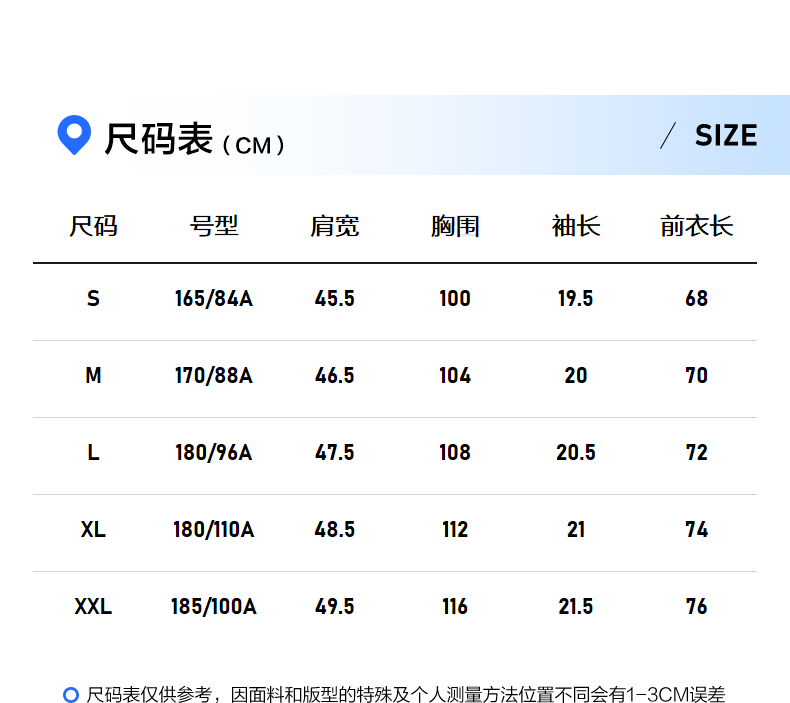Click the 胸围 column header
790x703 pixels.
coord(455,226)
